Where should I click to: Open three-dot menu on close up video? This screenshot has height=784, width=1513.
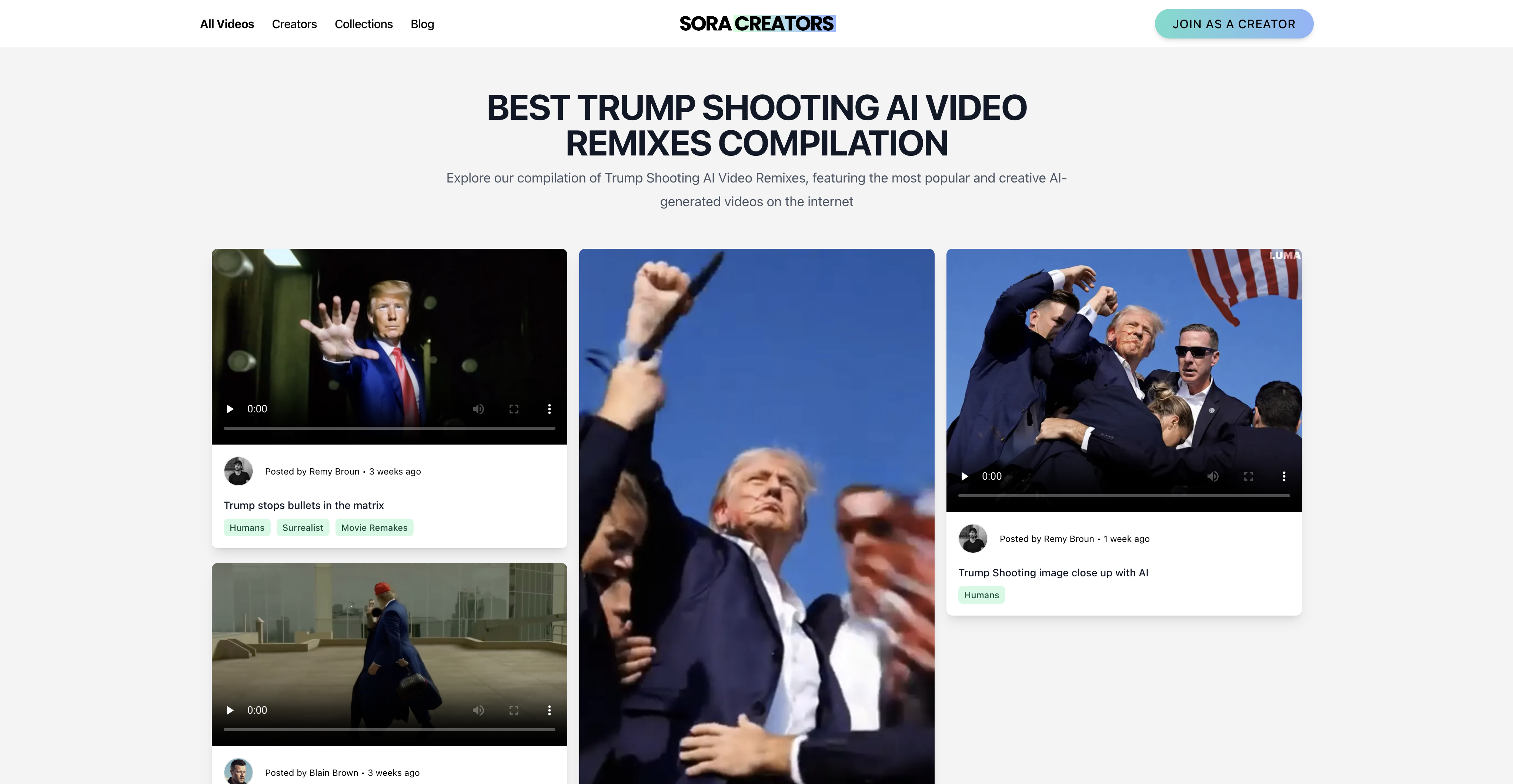1284,476
